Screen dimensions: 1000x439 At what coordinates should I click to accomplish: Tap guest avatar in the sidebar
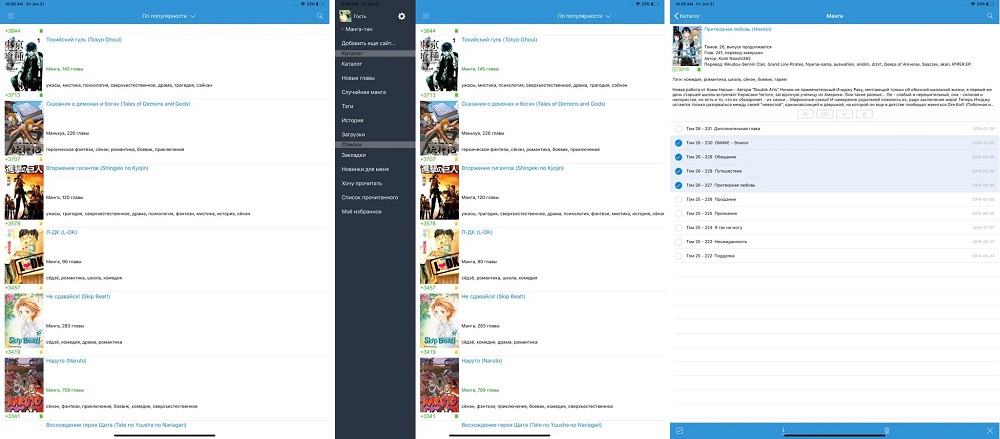pos(345,16)
